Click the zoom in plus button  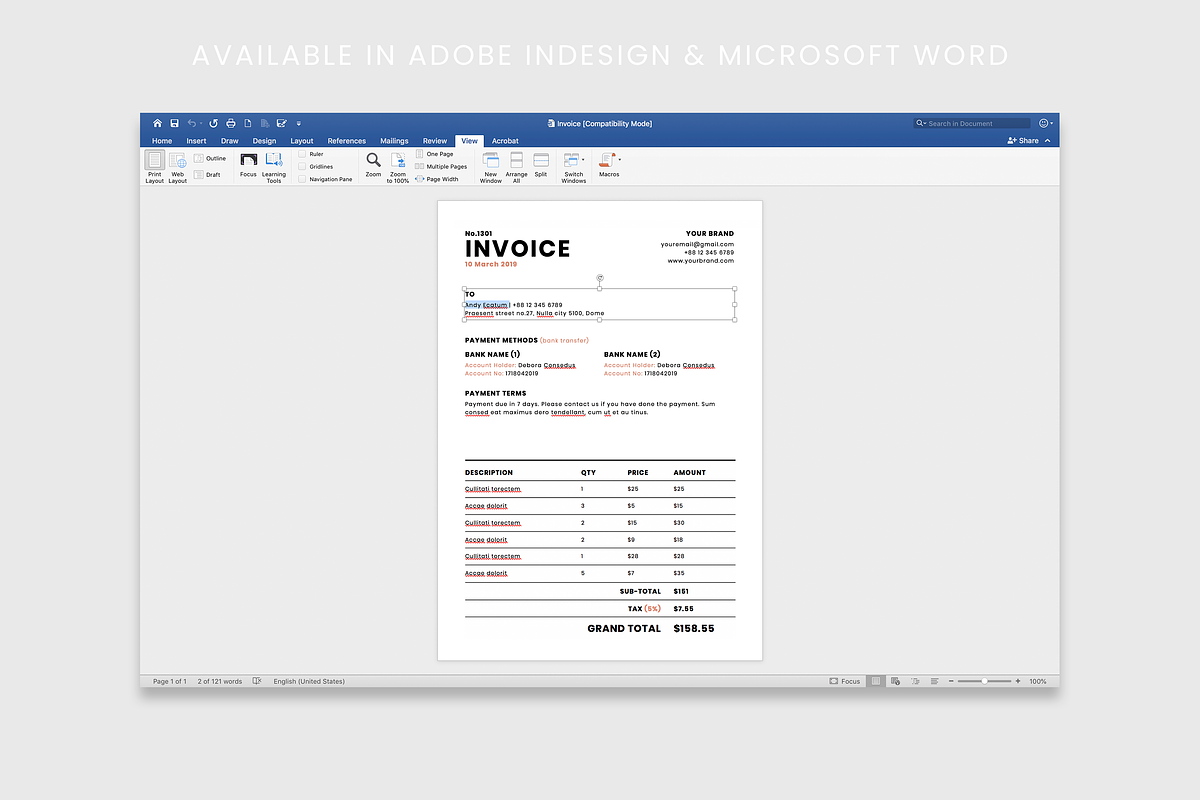[1018, 681]
